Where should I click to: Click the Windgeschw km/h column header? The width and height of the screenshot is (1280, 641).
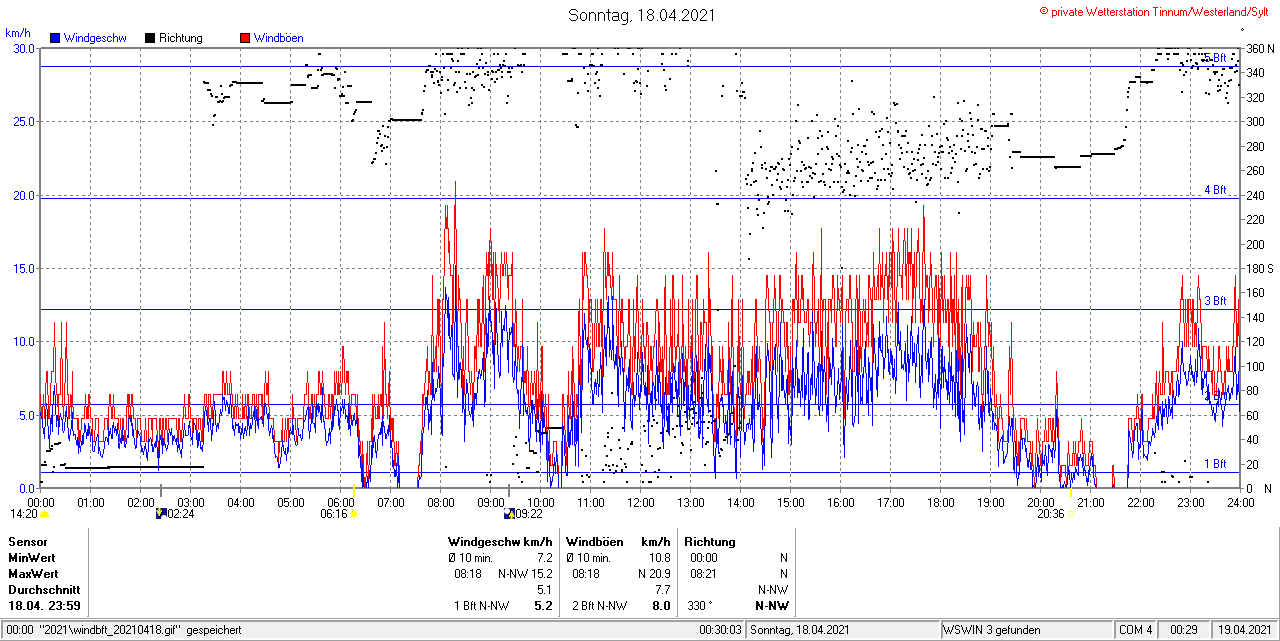point(500,542)
